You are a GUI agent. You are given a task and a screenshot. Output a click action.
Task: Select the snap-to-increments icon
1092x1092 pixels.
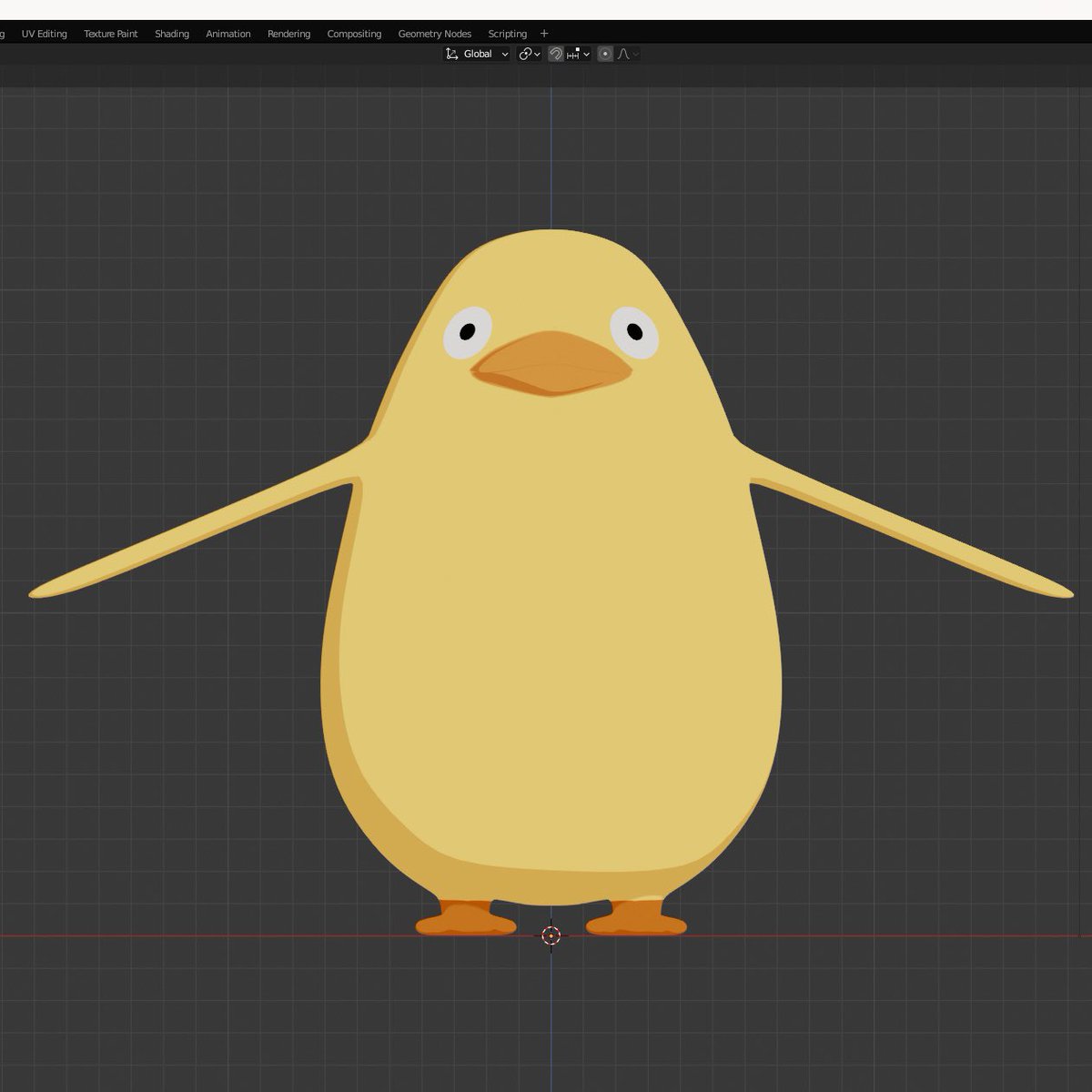[573, 54]
